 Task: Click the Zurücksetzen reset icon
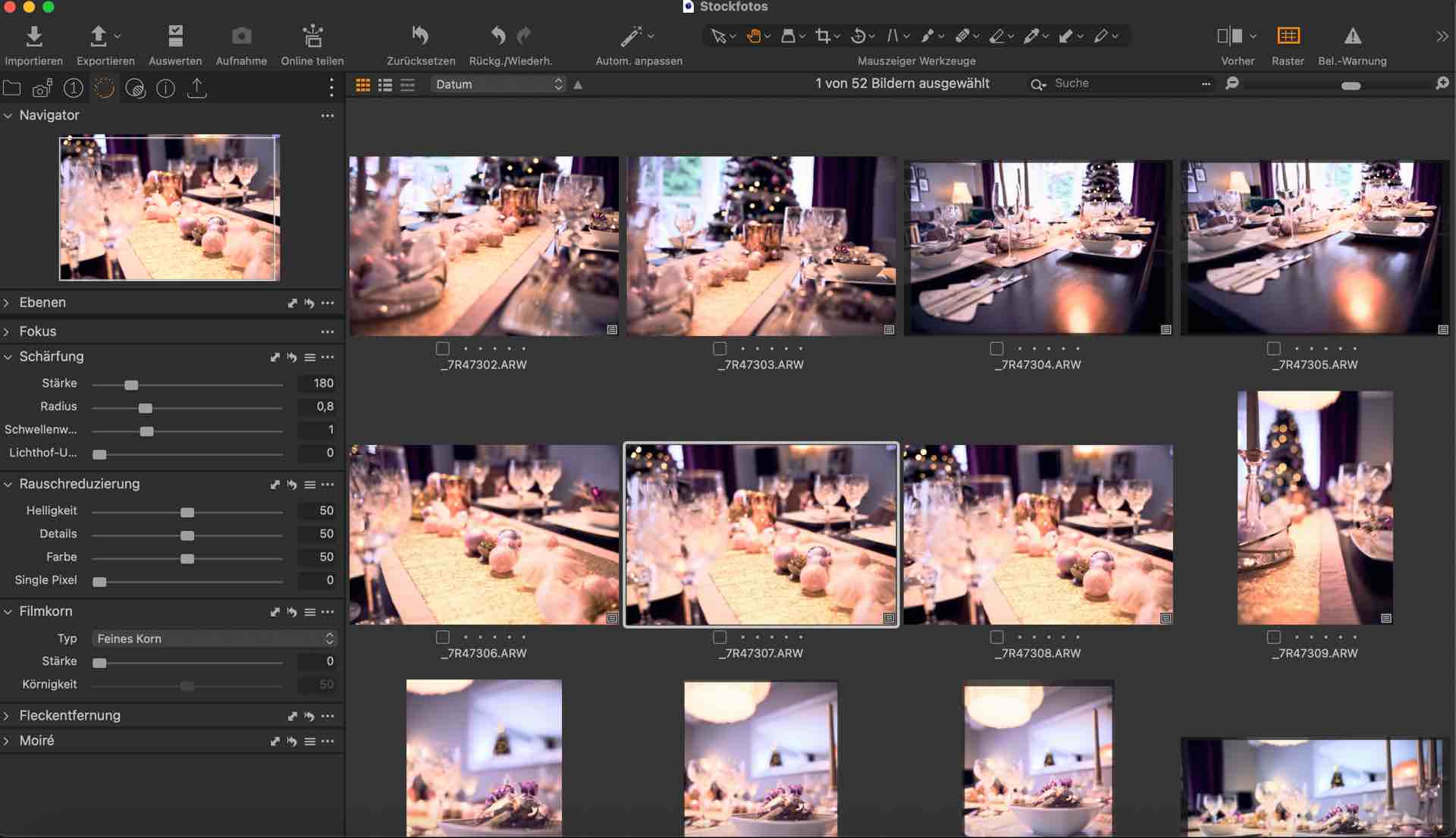420,36
